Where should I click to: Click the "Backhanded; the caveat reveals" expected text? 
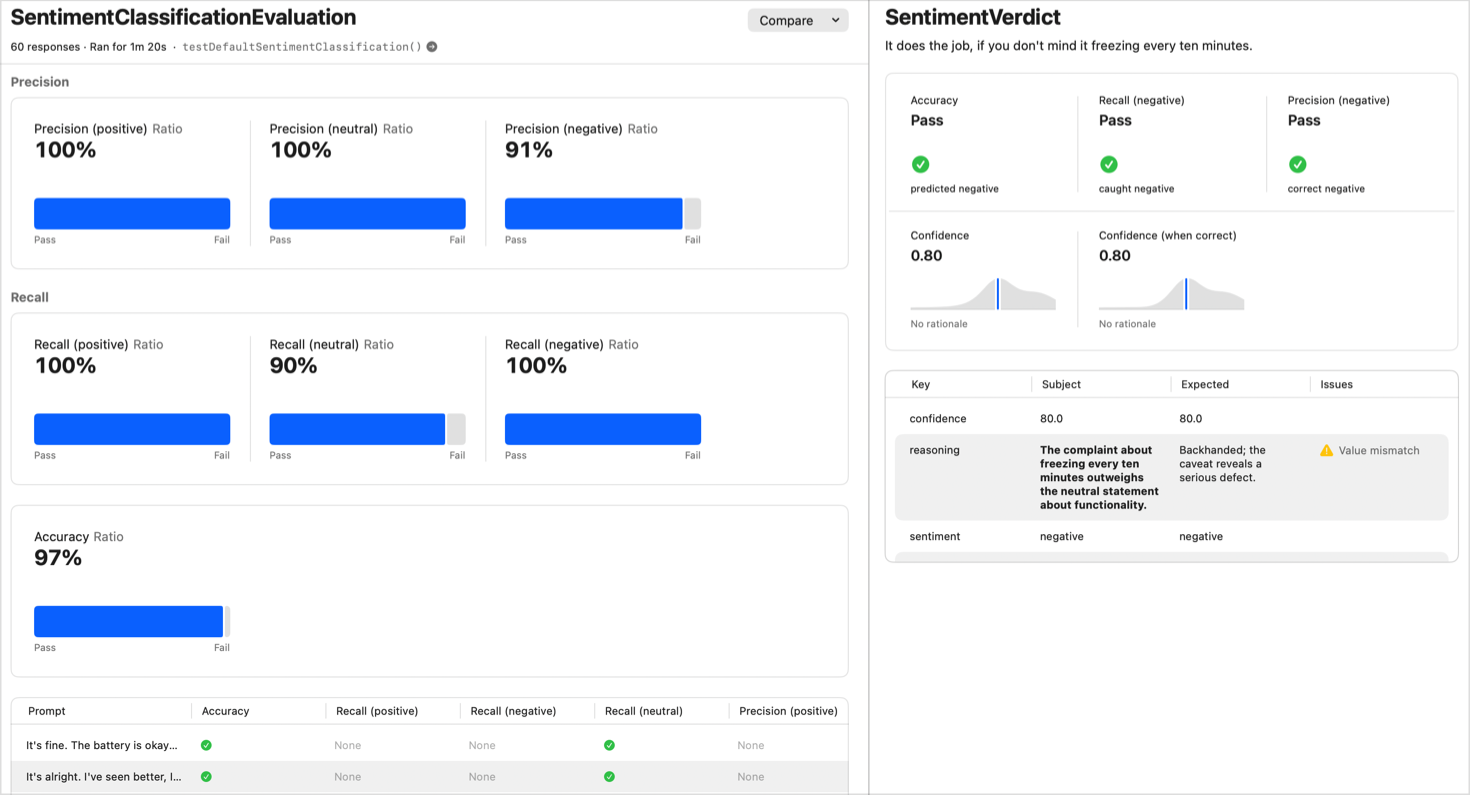click(x=1222, y=464)
